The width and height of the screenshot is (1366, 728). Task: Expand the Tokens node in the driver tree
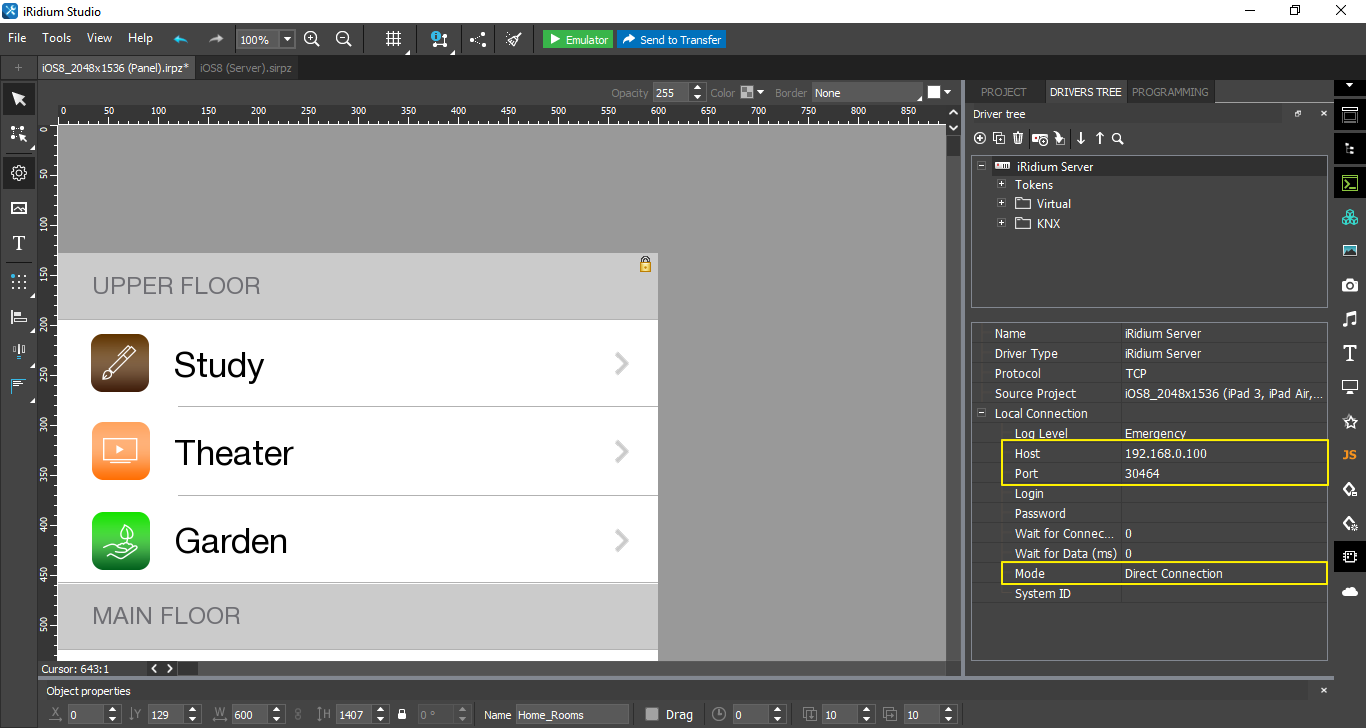click(x=1002, y=184)
